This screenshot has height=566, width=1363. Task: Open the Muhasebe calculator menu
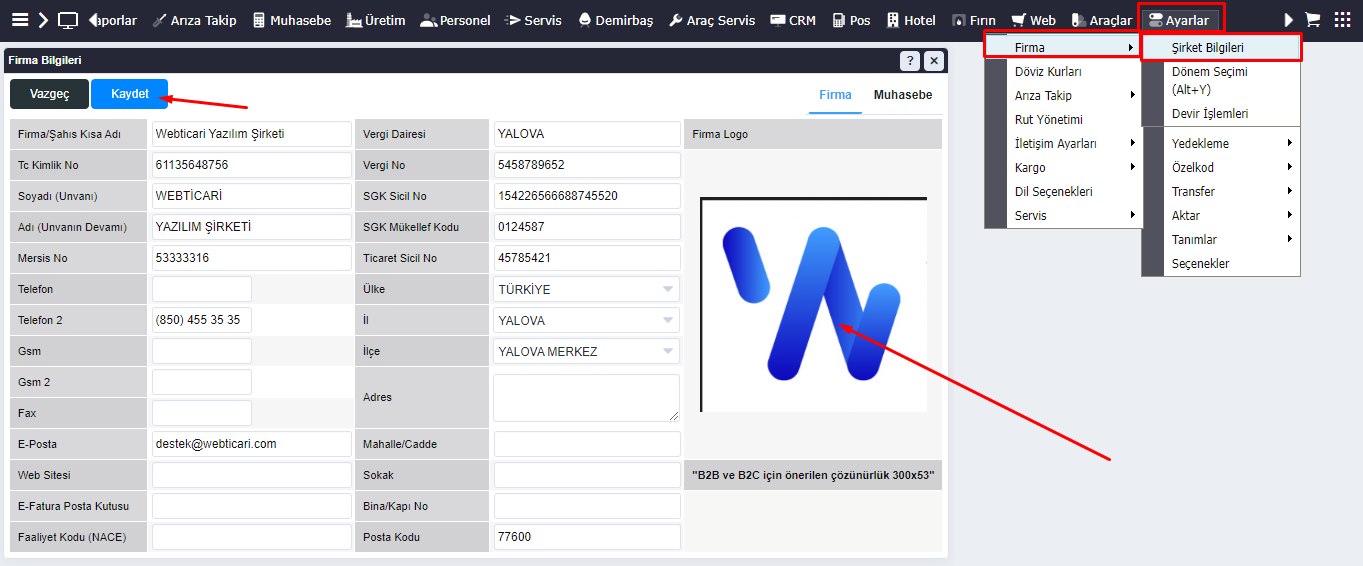(291, 20)
